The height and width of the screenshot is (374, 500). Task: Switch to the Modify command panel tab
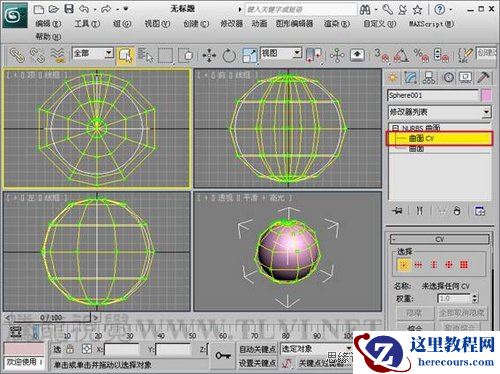tap(411, 78)
